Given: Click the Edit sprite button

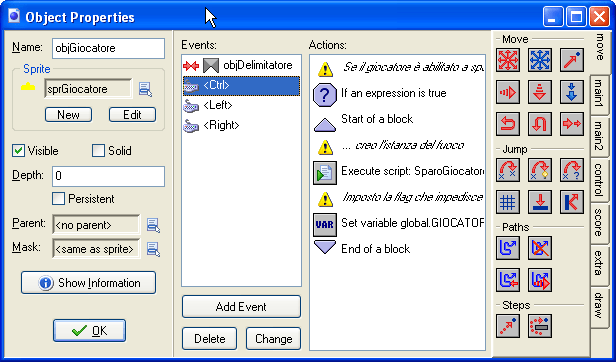Looking at the screenshot, I should (x=132, y=115).
